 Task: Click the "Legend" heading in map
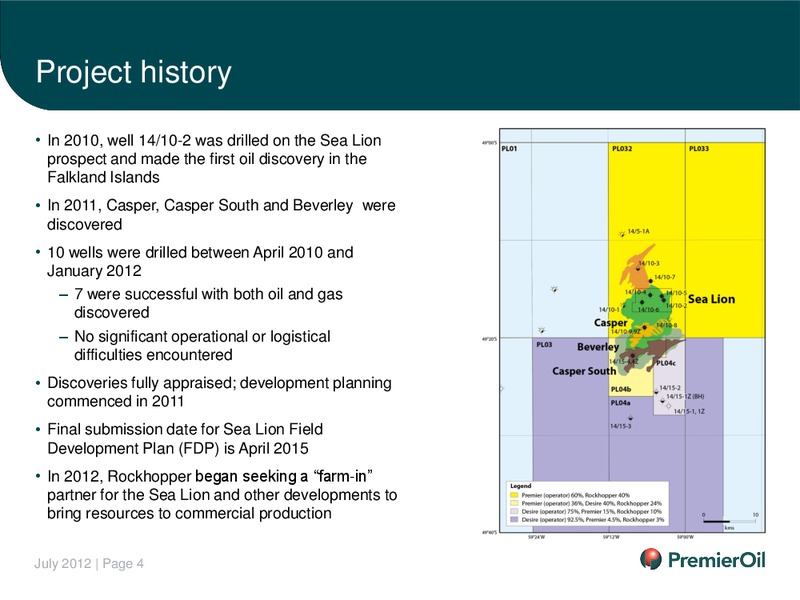coord(521,486)
